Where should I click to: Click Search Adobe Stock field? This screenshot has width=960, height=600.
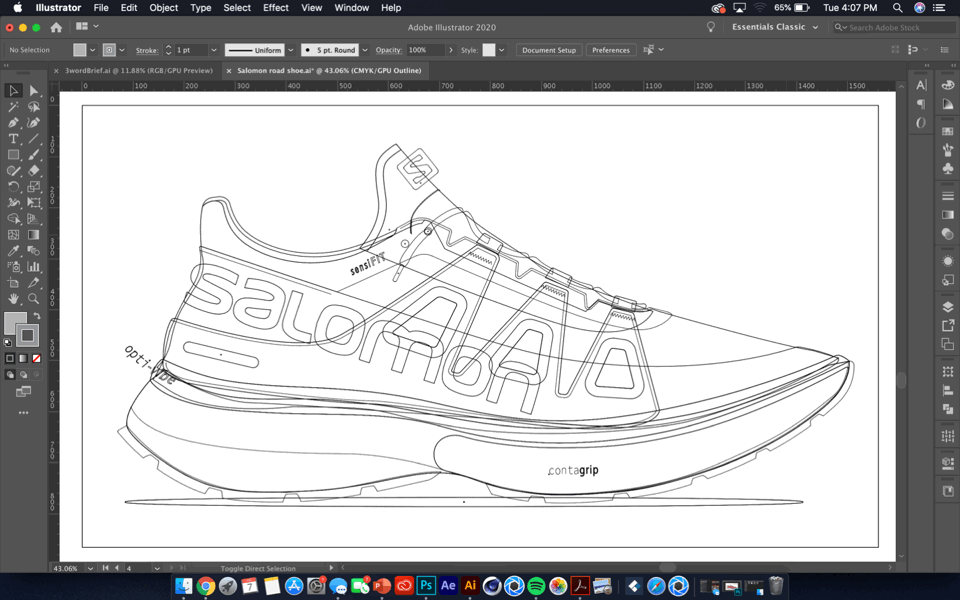click(894, 28)
